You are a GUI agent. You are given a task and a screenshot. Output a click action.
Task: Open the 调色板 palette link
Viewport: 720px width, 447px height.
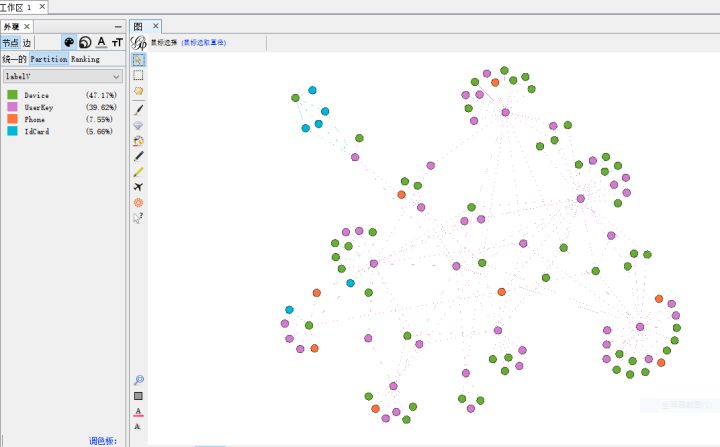(103, 441)
